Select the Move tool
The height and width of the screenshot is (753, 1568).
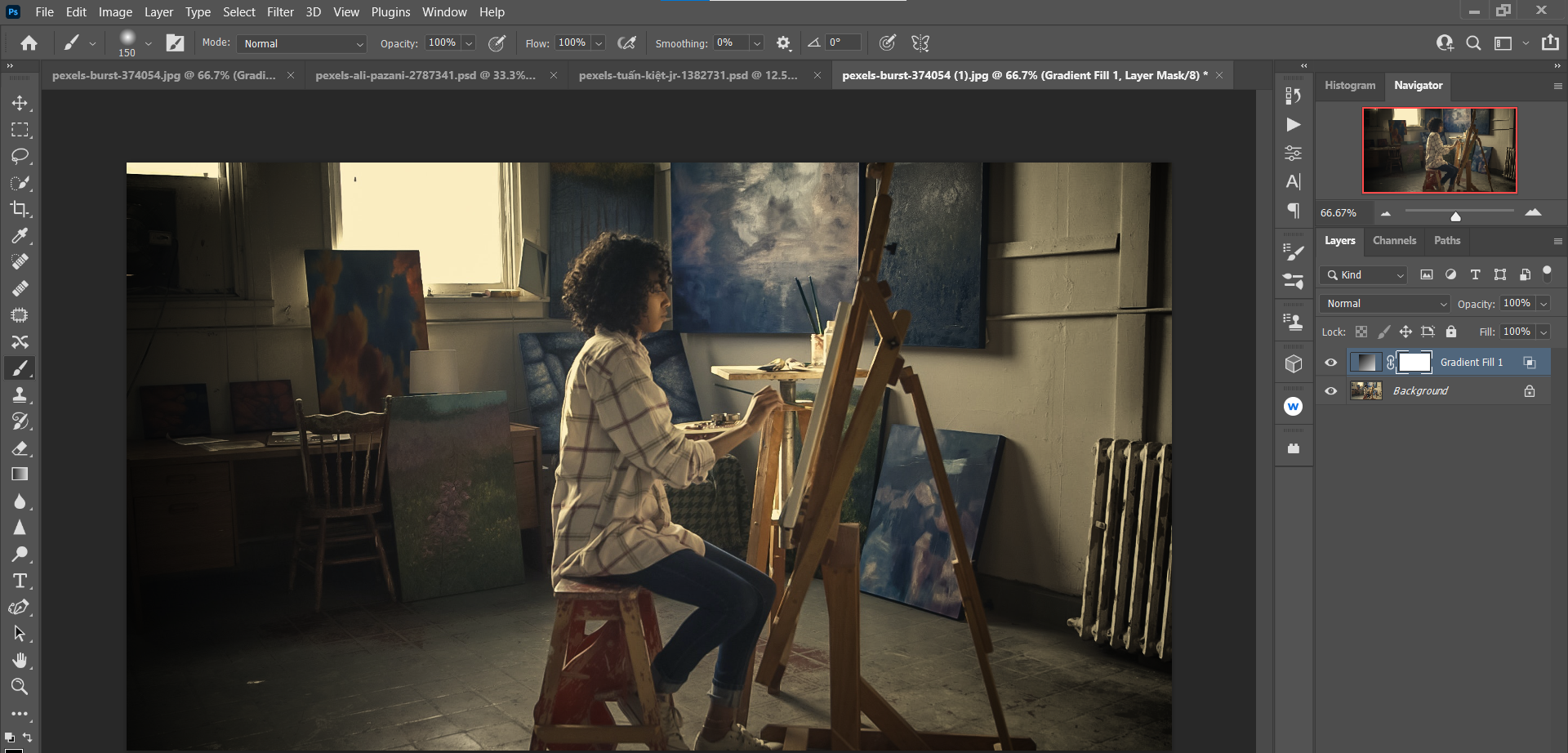20,103
